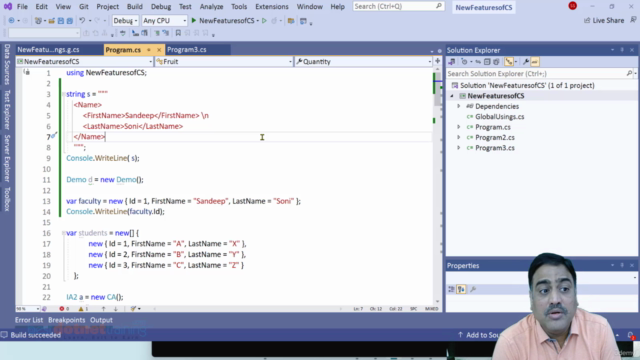Go to the previous issue with up arrow
Screen dimensions: 640x360
tap(103, 309)
